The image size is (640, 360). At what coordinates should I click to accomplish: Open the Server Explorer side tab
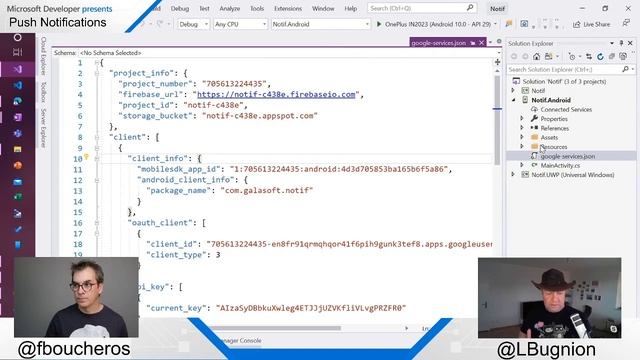tap(43, 128)
